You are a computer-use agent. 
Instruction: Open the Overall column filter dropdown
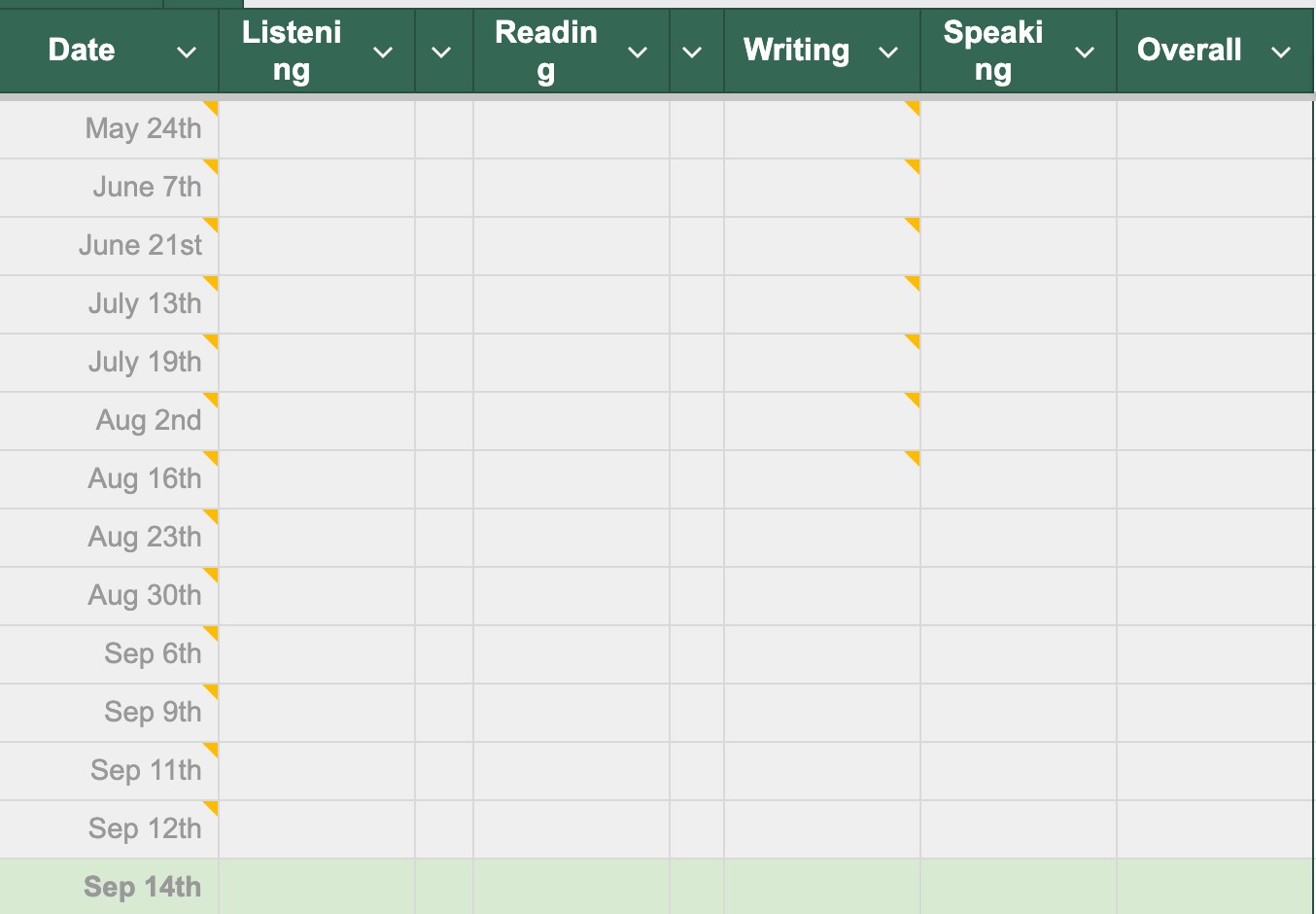click(x=1281, y=53)
